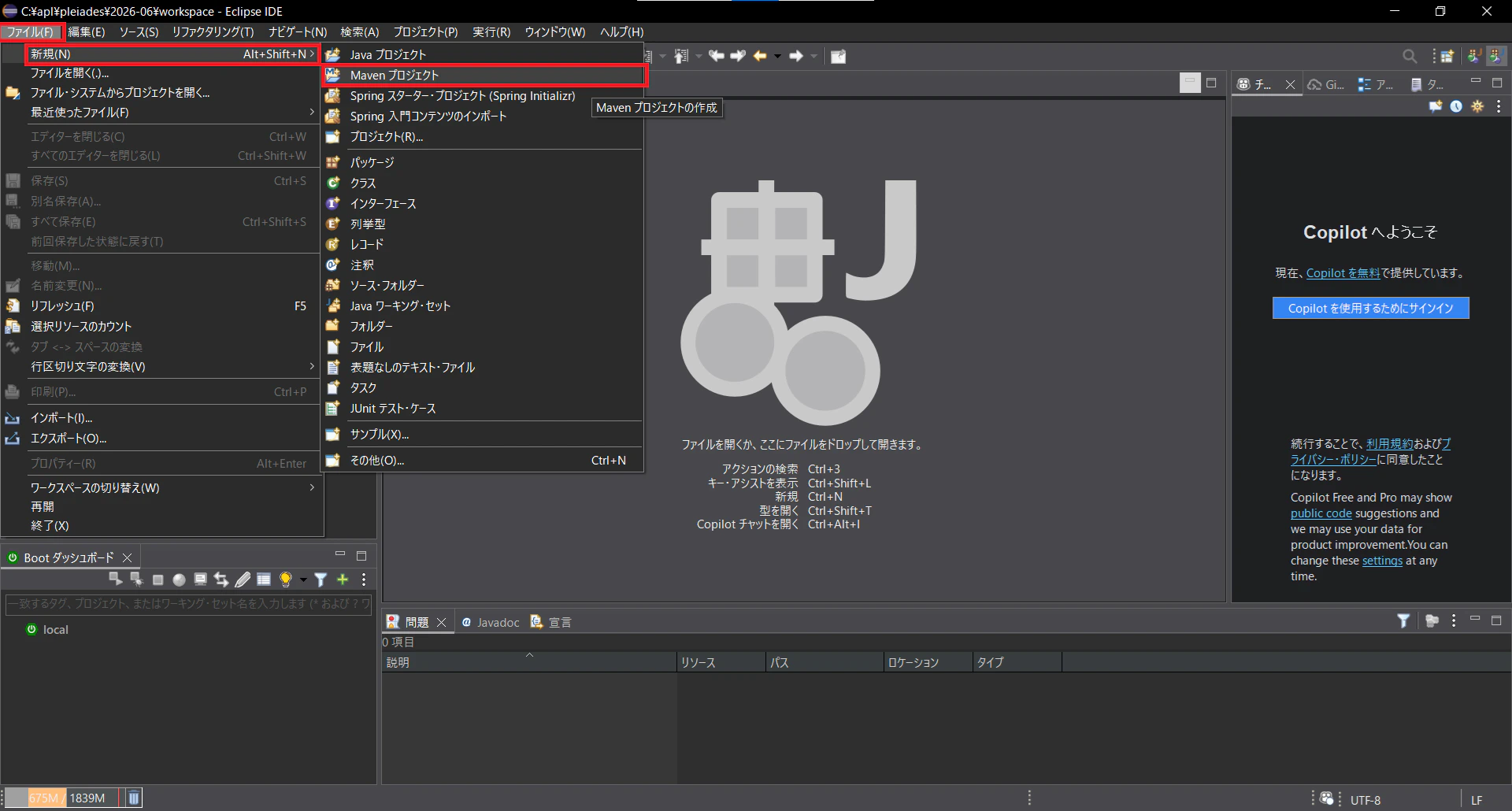Open Back history dropdown arrow in toolbar
The image size is (1512, 811).
click(777, 57)
